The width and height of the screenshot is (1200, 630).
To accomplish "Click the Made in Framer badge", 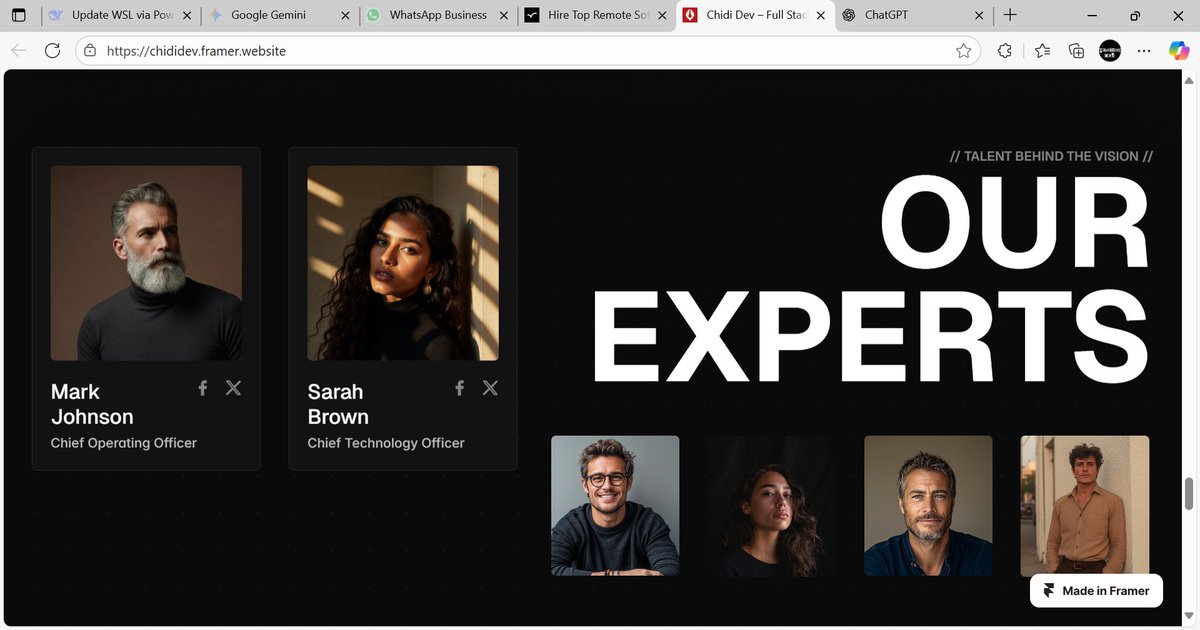I will (x=1096, y=591).
